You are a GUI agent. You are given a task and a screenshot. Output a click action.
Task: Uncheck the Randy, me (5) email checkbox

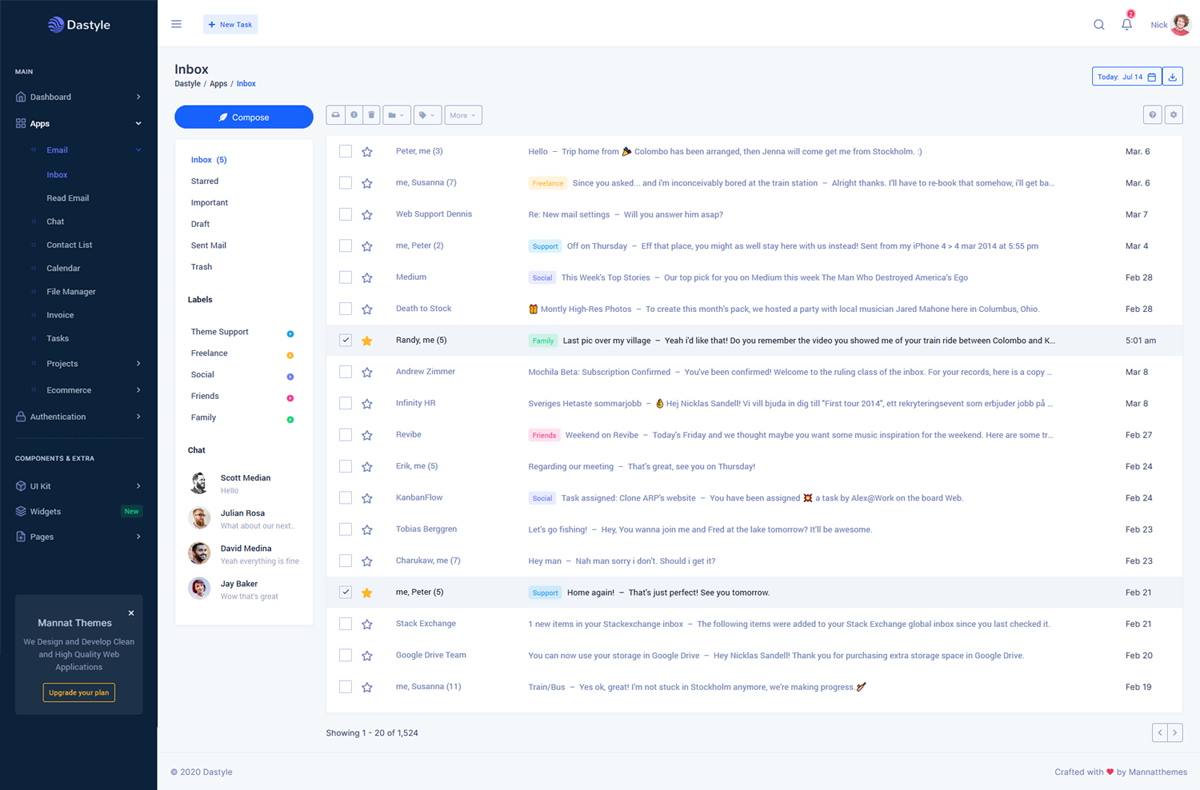(x=345, y=341)
